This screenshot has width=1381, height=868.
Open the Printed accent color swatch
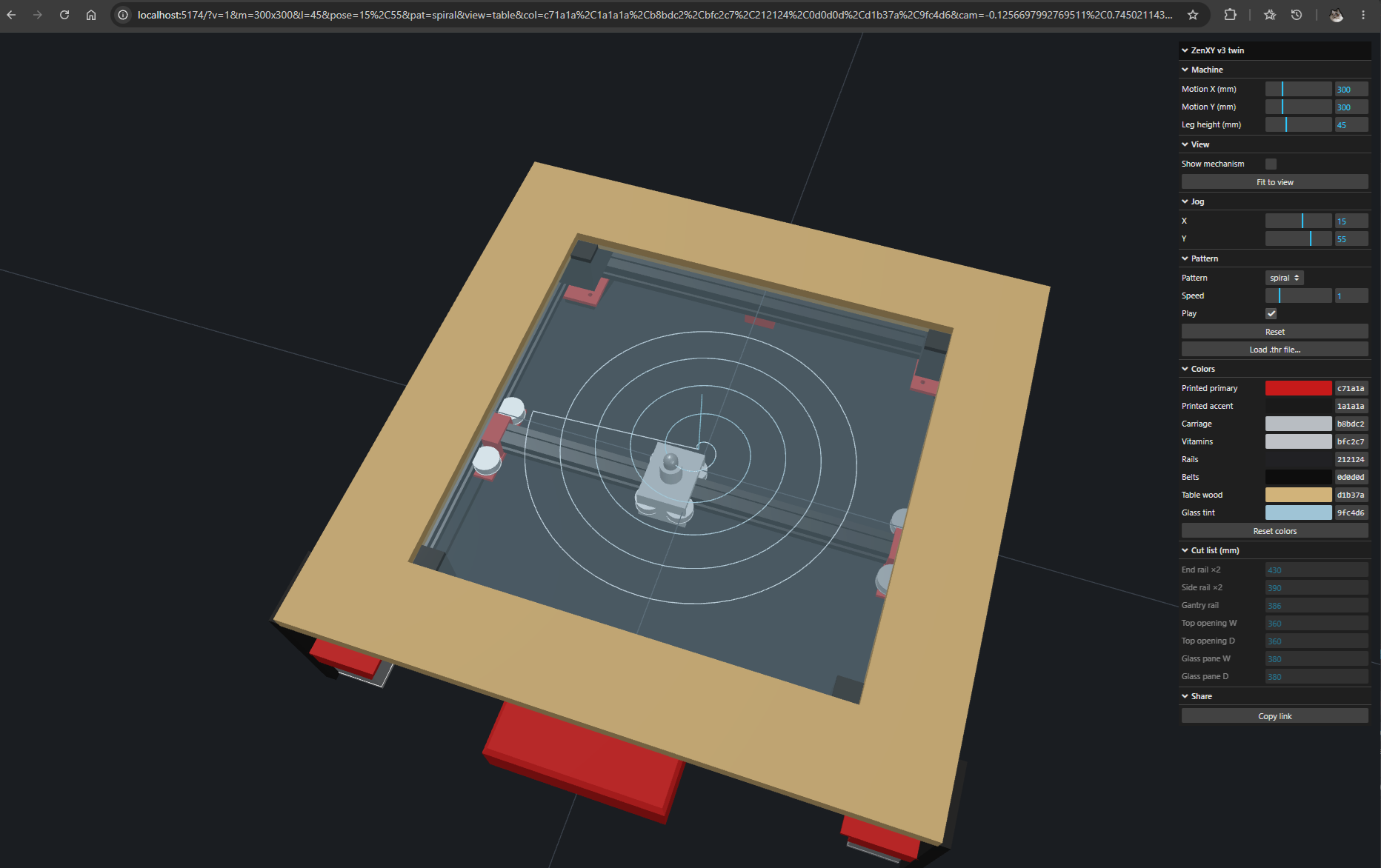(1298, 406)
